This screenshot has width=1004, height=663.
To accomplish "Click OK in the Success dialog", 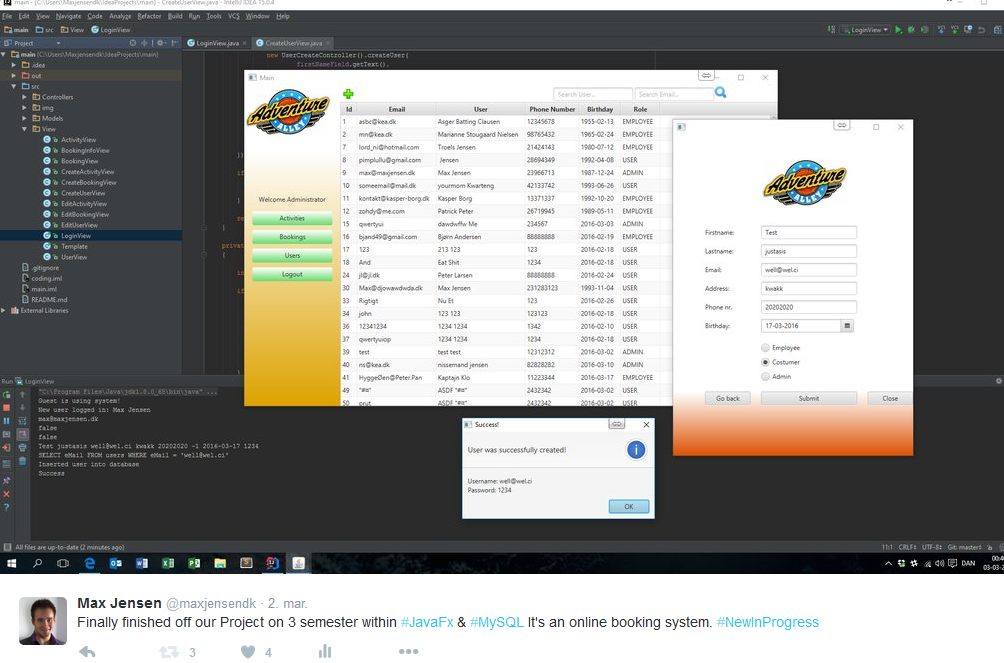I will point(629,506).
